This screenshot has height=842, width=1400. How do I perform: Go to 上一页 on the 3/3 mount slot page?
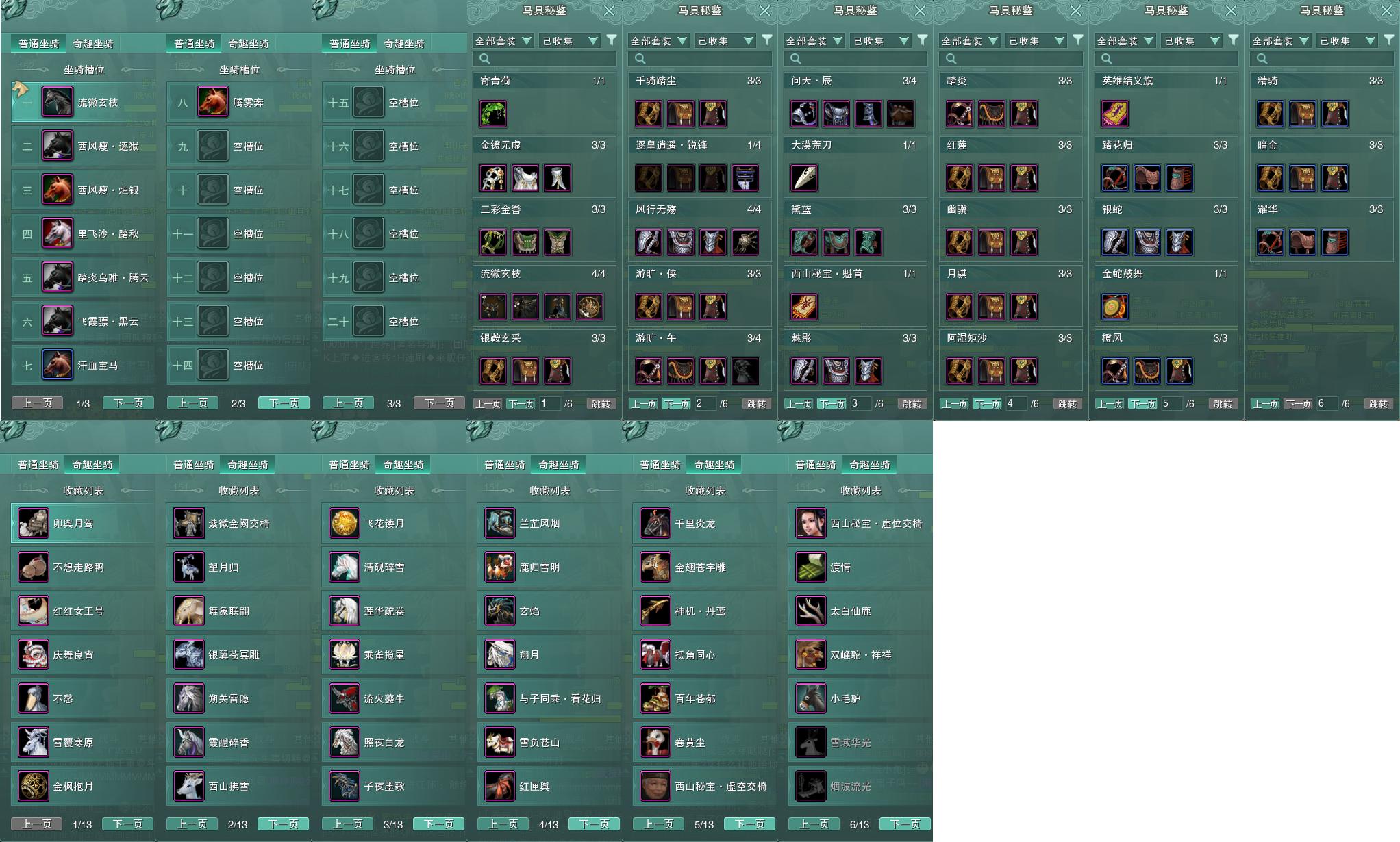tap(348, 403)
